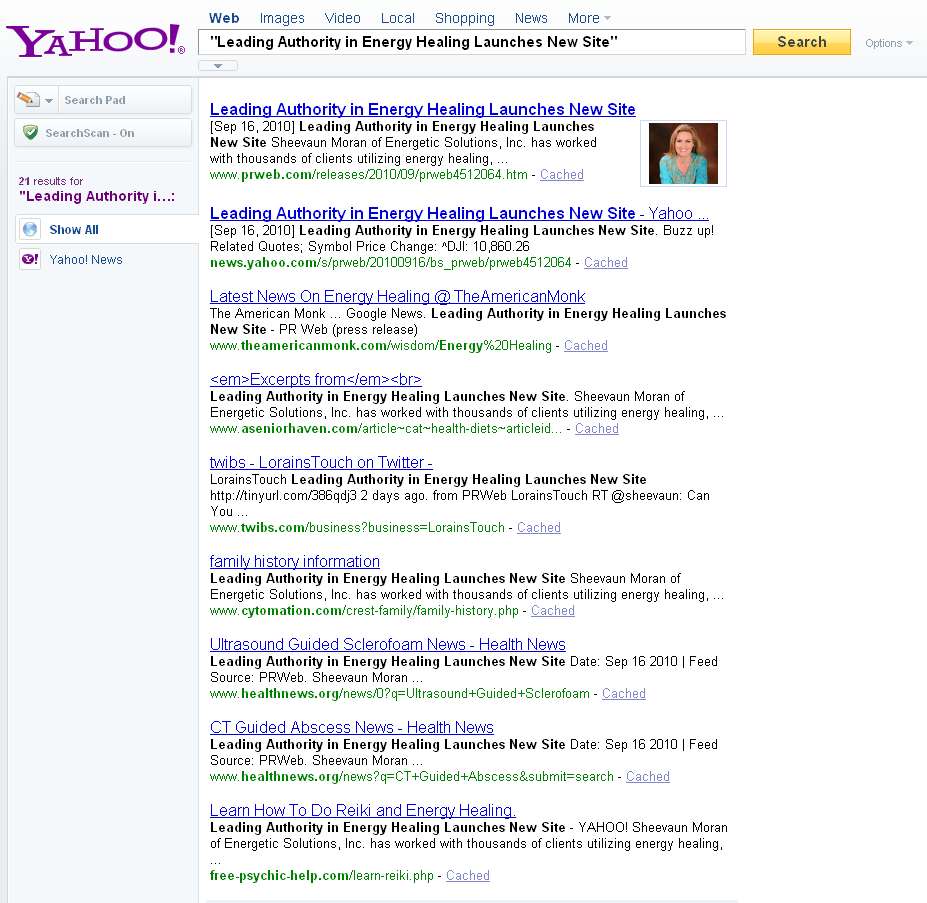Open Cached link for CT Guided Abscess result
Screen dimensions: 927x903
[x=648, y=776]
